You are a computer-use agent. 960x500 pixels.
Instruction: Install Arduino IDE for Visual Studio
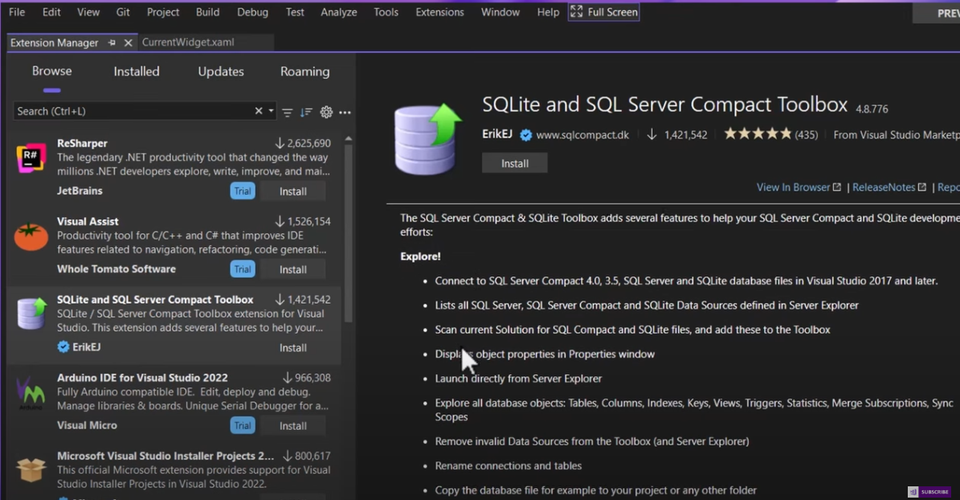(x=293, y=426)
